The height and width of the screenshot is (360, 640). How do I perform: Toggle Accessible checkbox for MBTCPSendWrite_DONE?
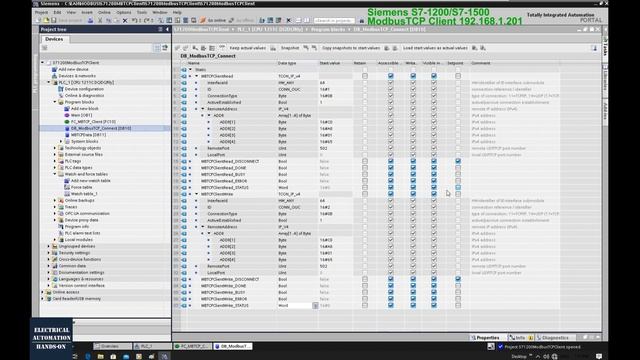pos(391,286)
